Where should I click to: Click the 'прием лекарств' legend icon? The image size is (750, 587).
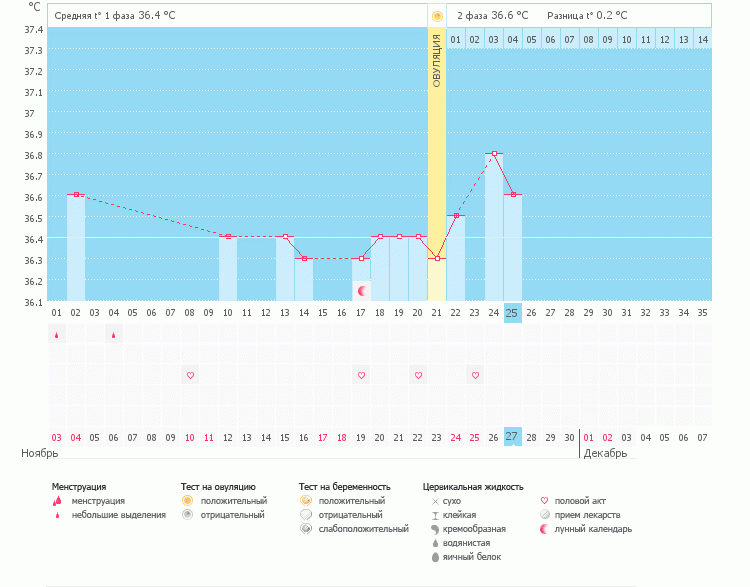click(x=544, y=515)
